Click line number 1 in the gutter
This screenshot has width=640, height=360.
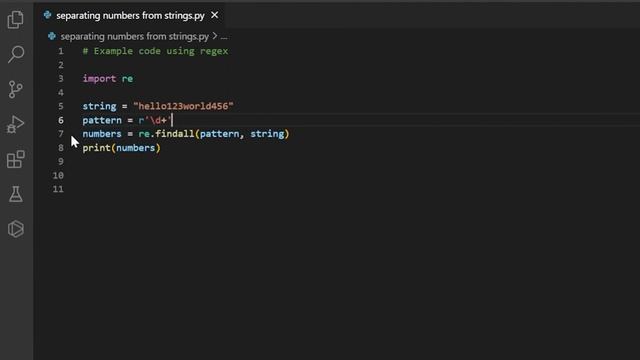(x=61, y=51)
